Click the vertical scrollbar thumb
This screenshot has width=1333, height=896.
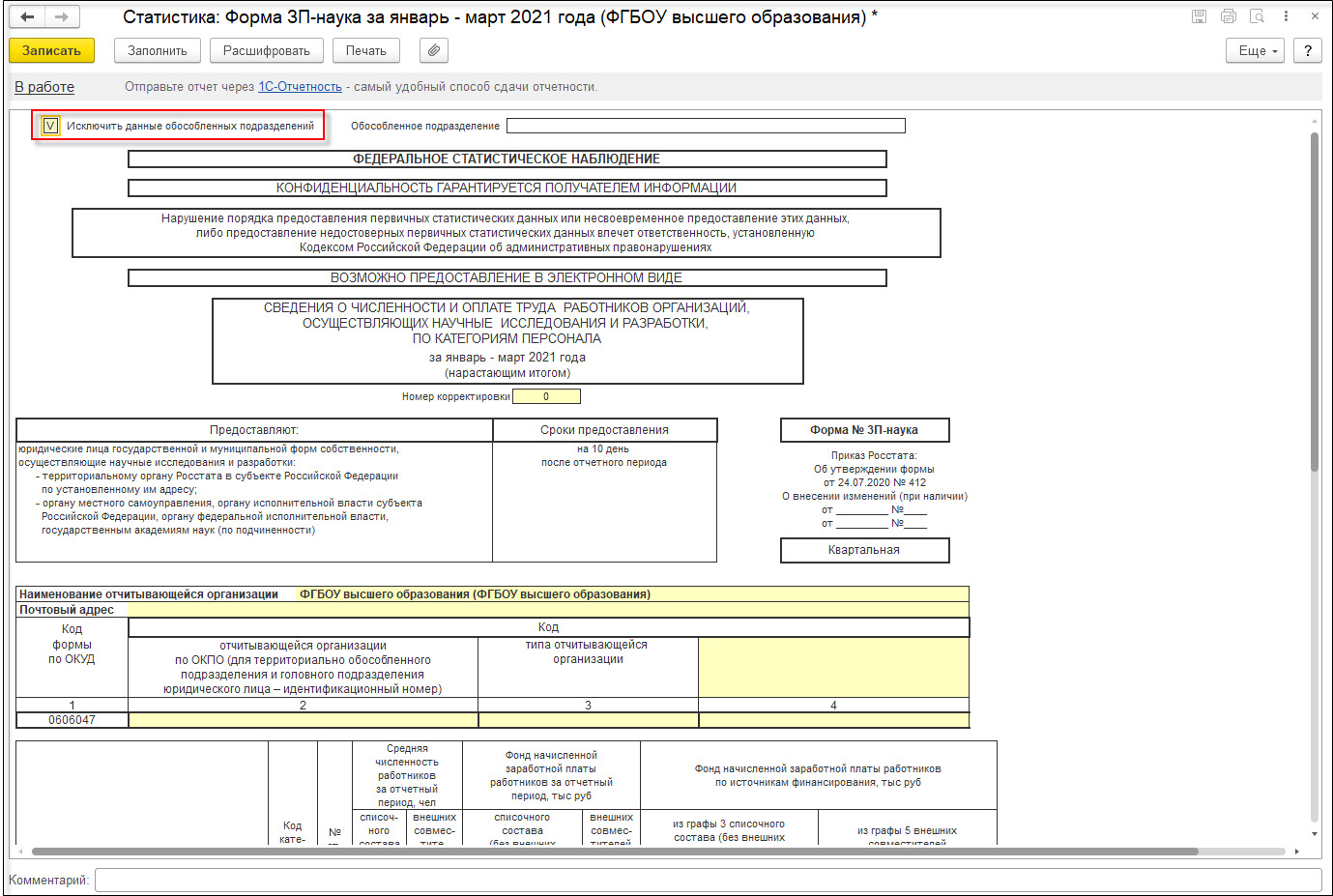(1315, 302)
